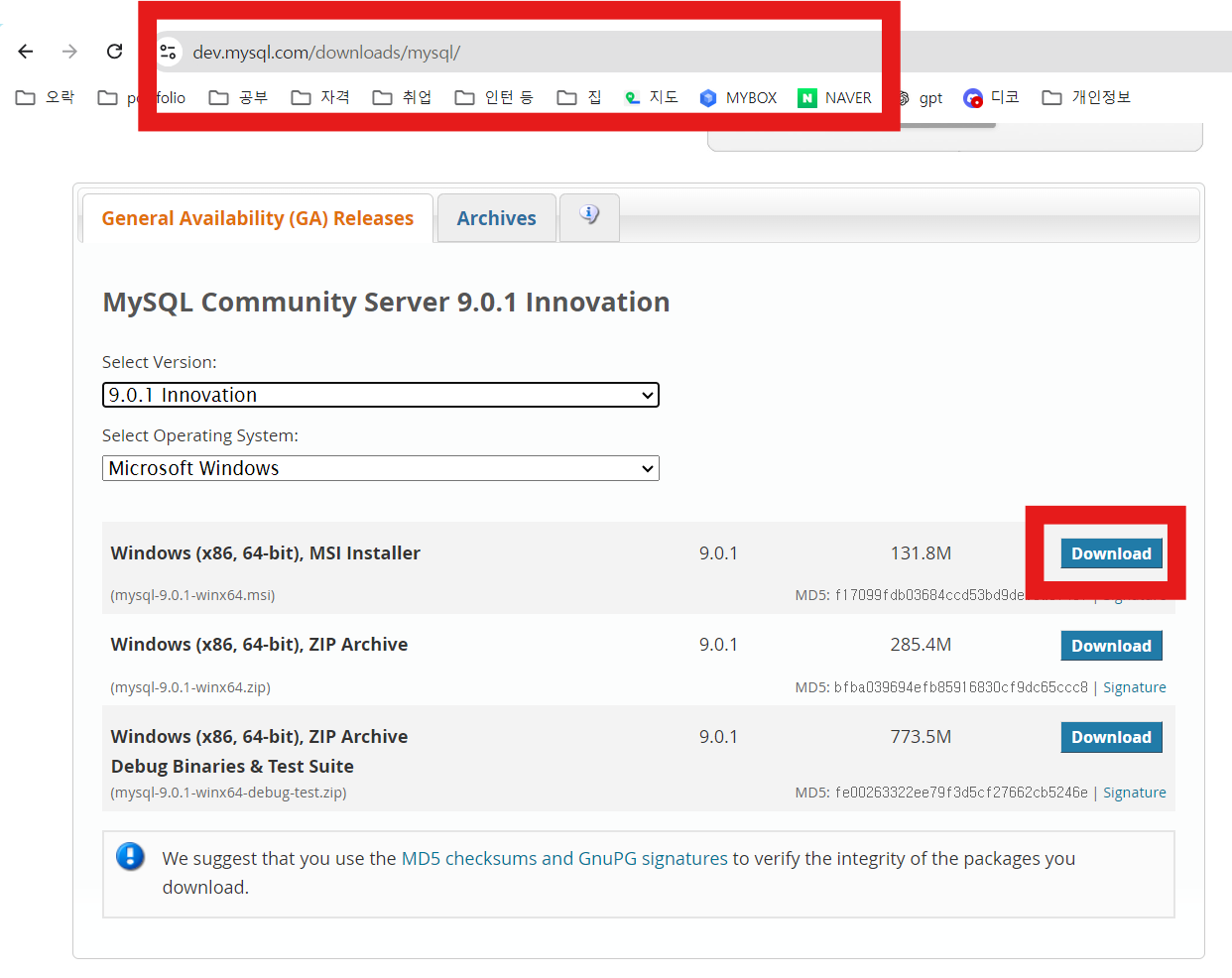Image resolution: width=1232 pixels, height=978 pixels.
Task: Open the 자격 bookmark folder
Action: (320, 97)
